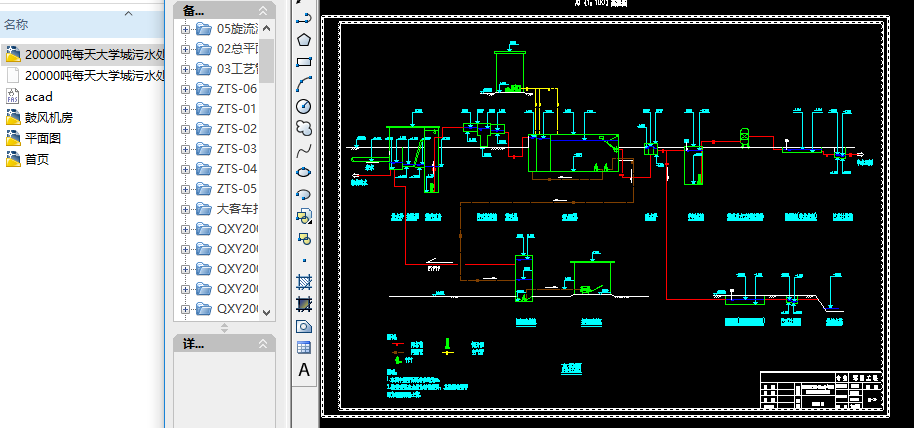This screenshot has width=914, height=428.
Task: Pick the Revision Cloud tool
Action: pos(304,128)
